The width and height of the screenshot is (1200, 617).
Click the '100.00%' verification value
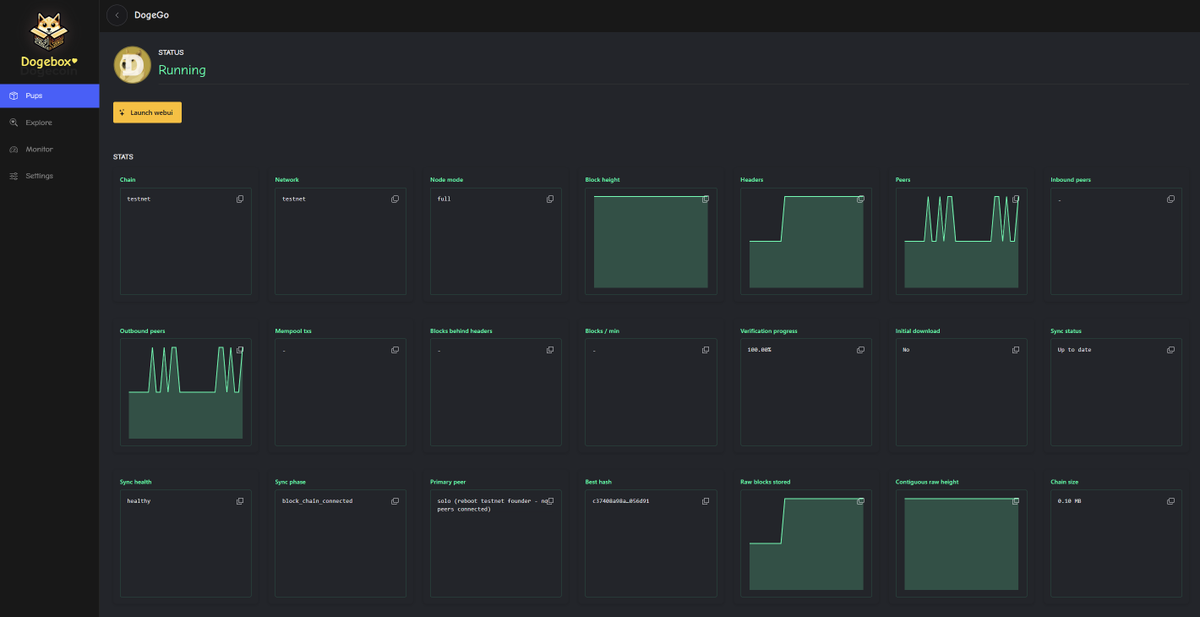click(759, 350)
